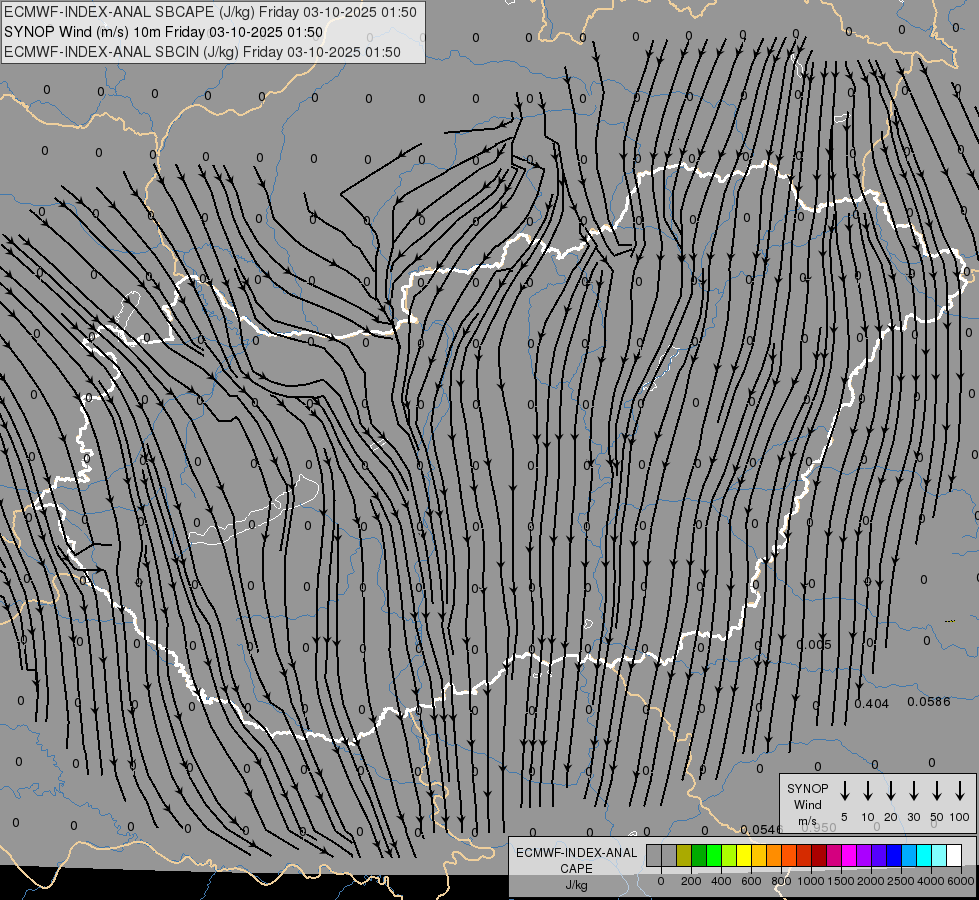Pick the dark blue CAPE swatch left of 2500
The width and height of the screenshot is (979, 900).
(894, 855)
